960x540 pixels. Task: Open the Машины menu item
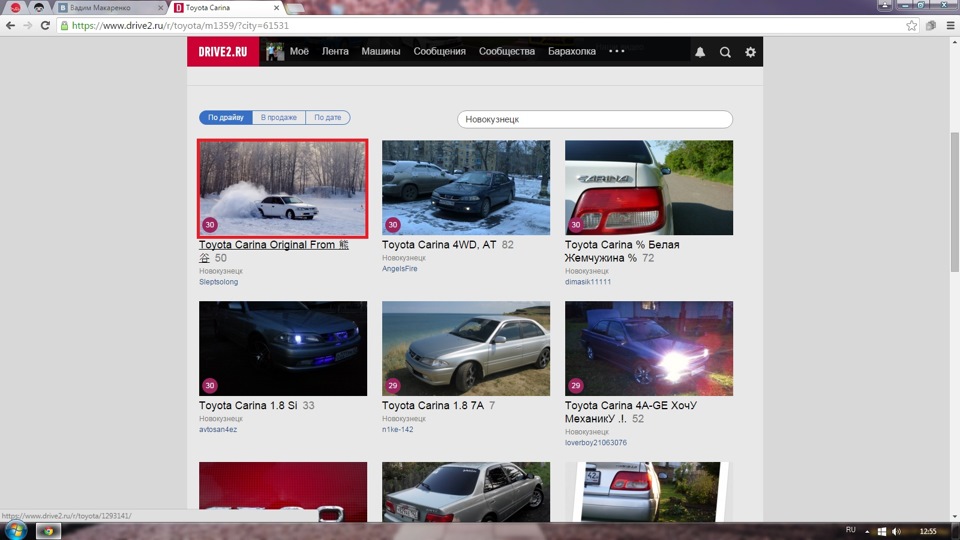tap(381, 51)
